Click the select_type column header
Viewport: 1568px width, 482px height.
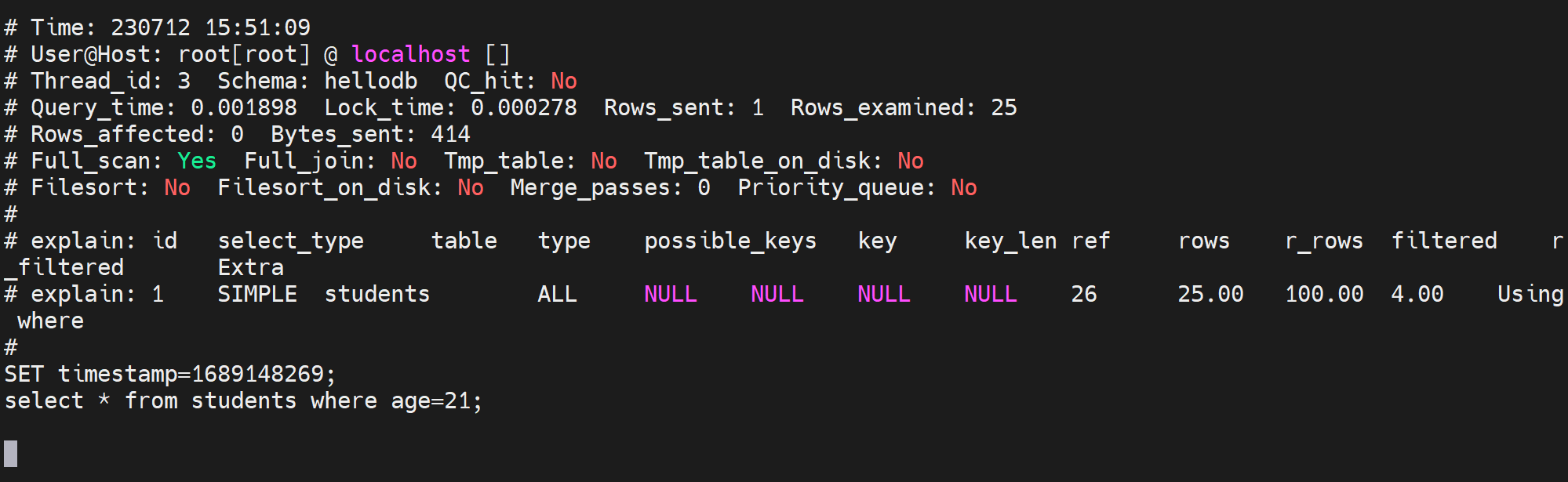pos(290,241)
